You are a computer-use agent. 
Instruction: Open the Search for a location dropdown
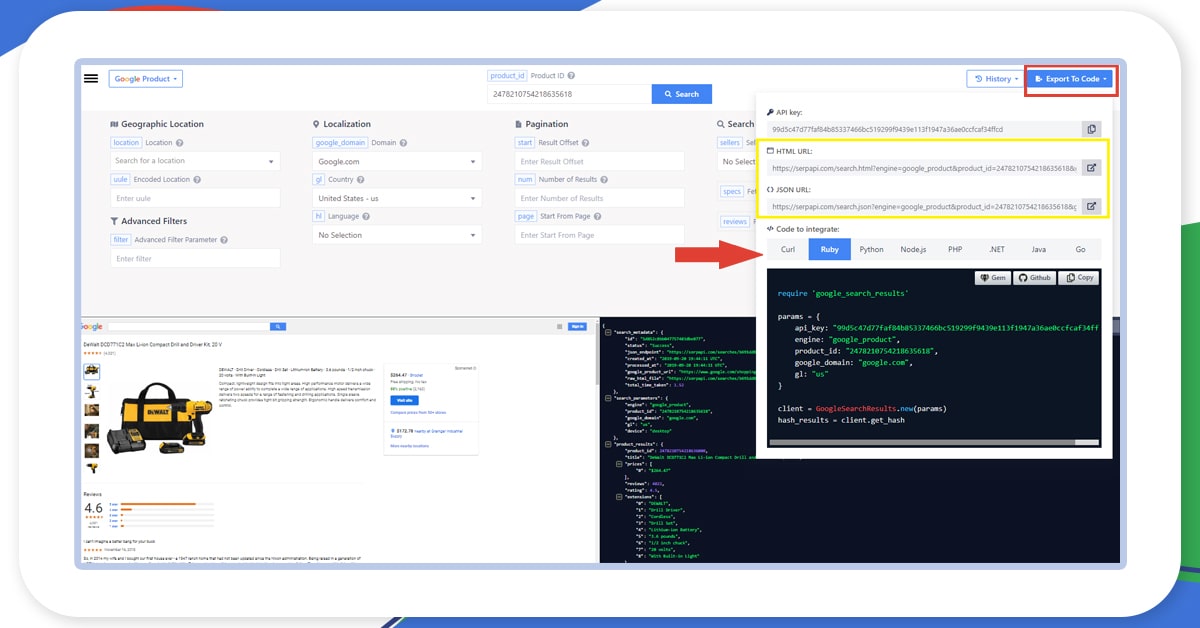195,161
